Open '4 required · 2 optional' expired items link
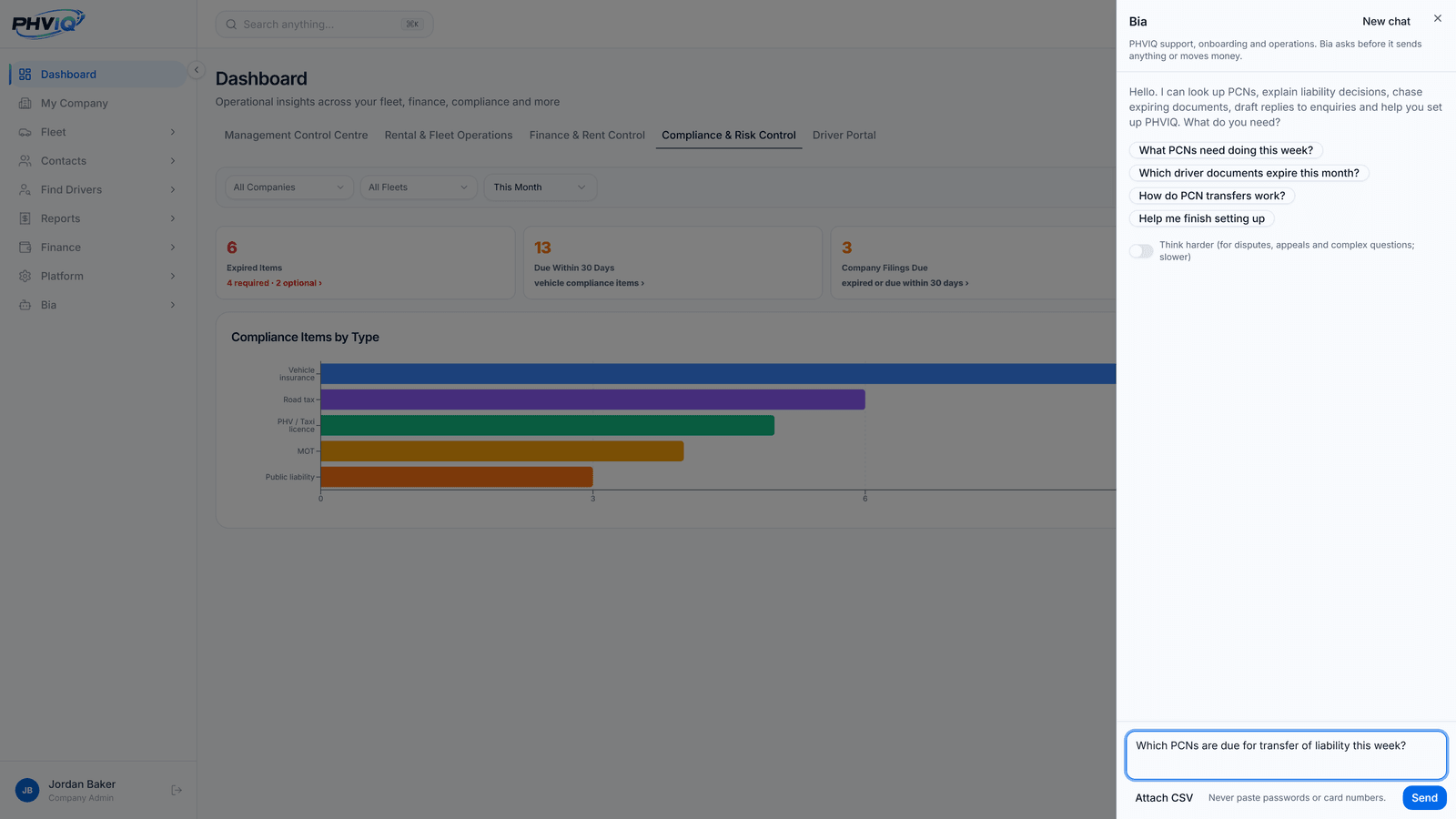This screenshot has width=1456, height=819. click(274, 283)
